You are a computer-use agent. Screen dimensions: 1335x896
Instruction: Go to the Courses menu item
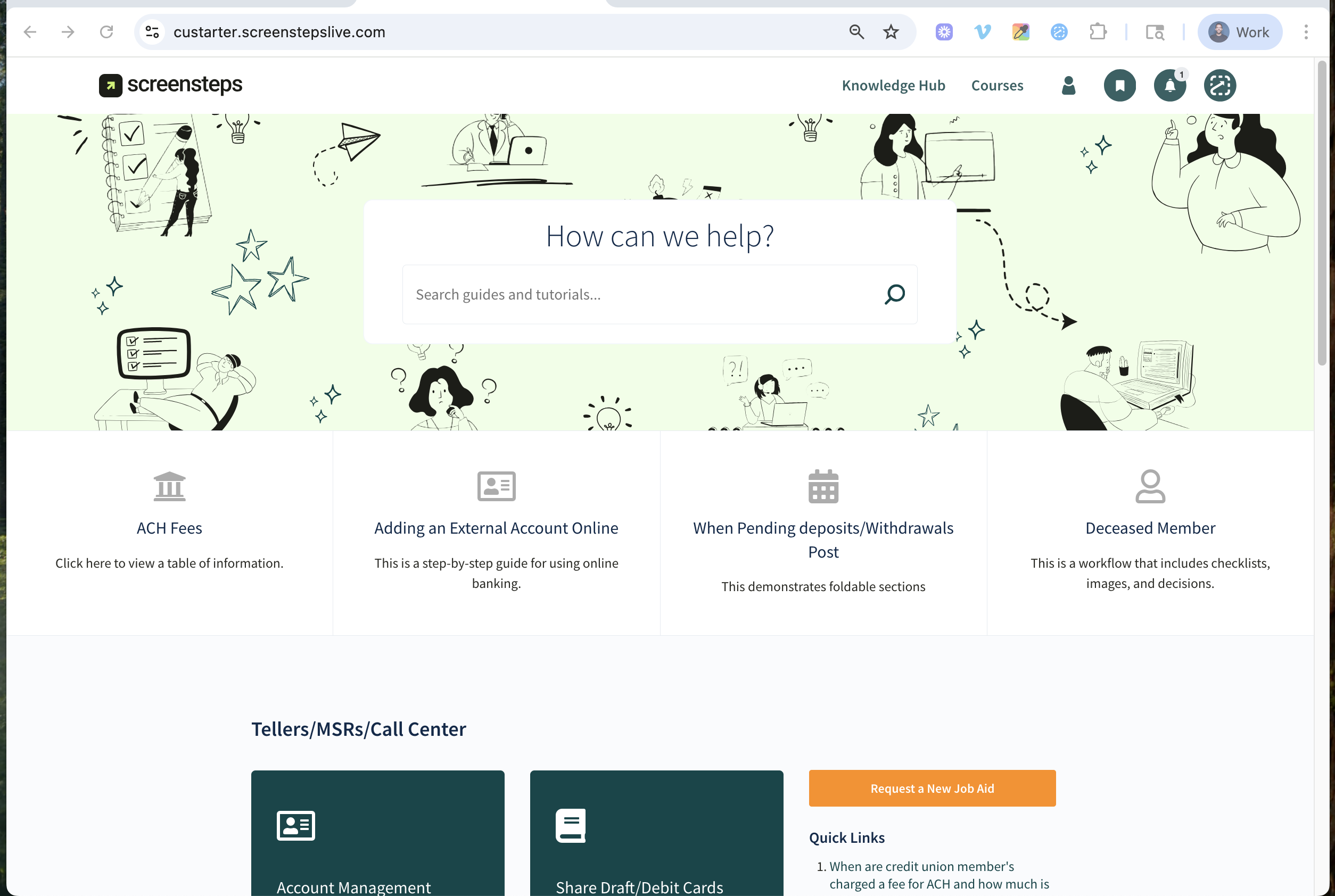(996, 86)
